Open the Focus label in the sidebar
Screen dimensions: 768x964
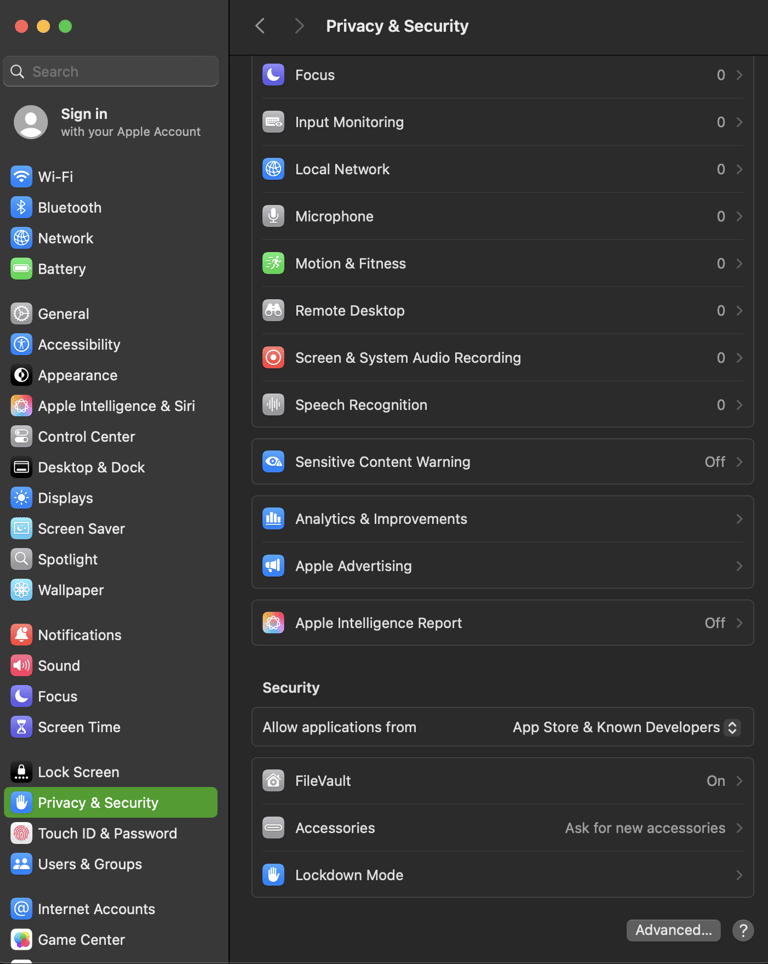[x=58, y=697]
